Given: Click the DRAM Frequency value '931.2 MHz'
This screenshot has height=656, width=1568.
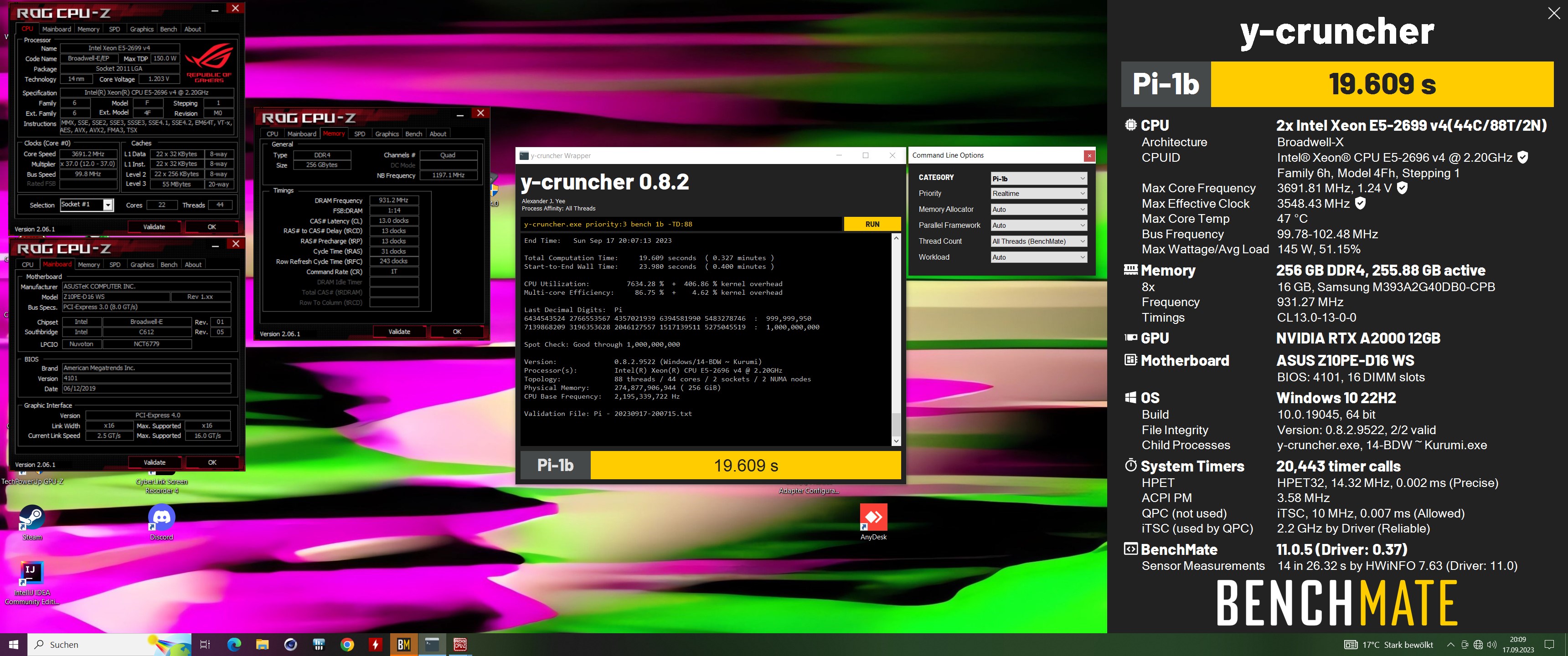Looking at the screenshot, I should coord(394,200).
